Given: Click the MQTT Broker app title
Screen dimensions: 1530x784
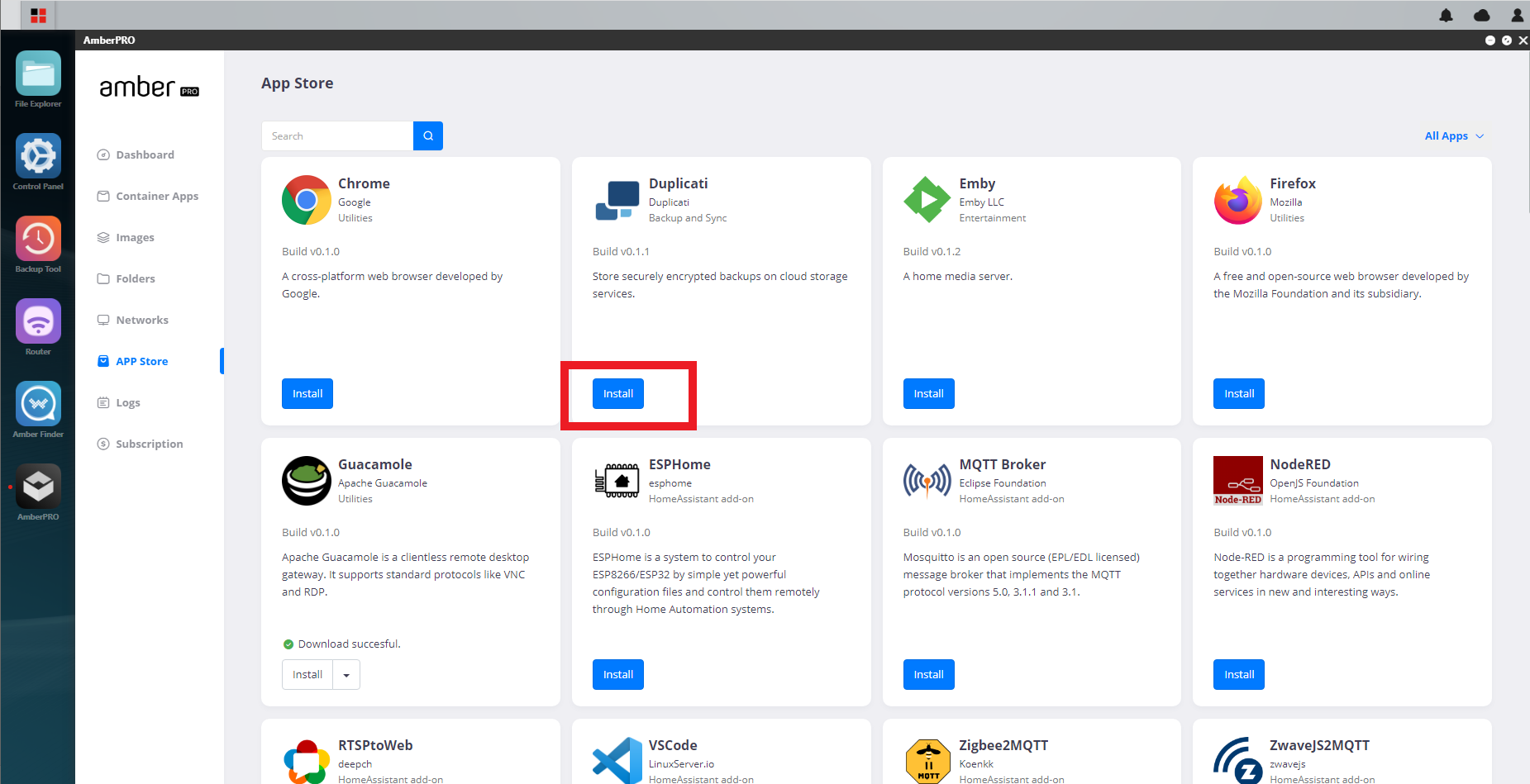Looking at the screenshot, I should pos(1003,464).
